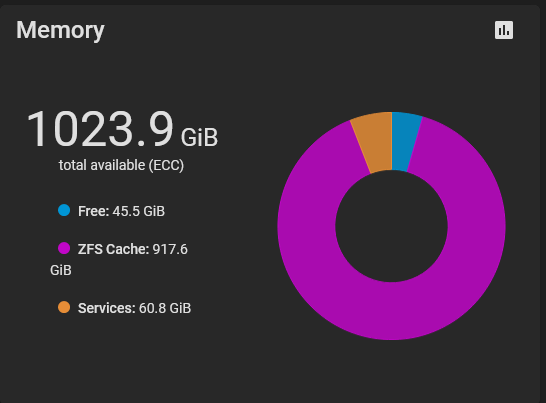Click the bold "ZFS Cache:" word in legend
This screenshot has height=403, width=546.
click(114, 249)
